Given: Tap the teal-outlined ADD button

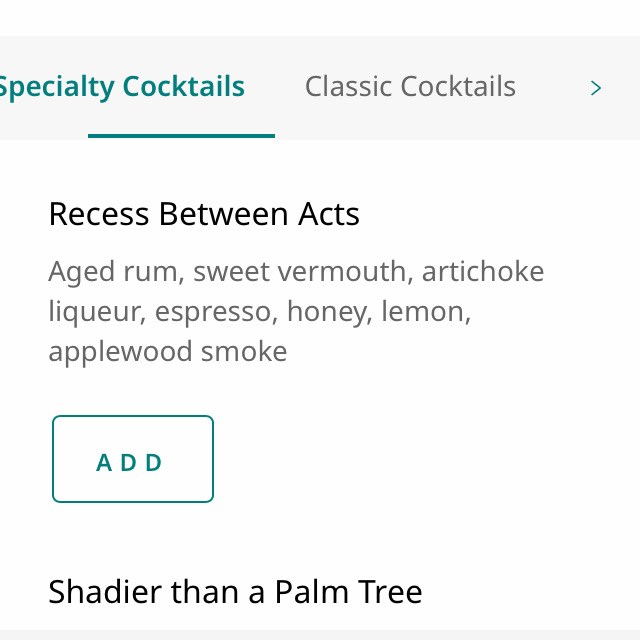Looking at the screenshot, I should [x=132, y=459].
